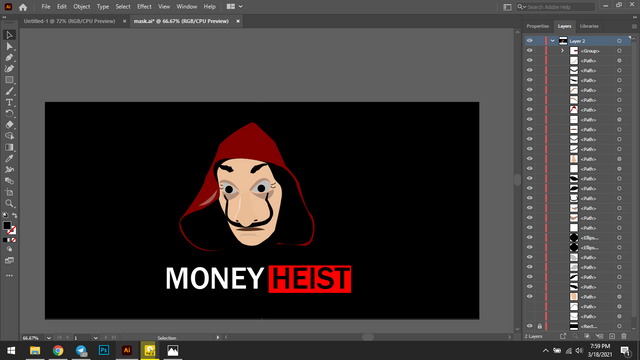This screenshot has height=360, width=640.
Task: Switch to the Properties panel tab
Action: [x=538, y=26]
